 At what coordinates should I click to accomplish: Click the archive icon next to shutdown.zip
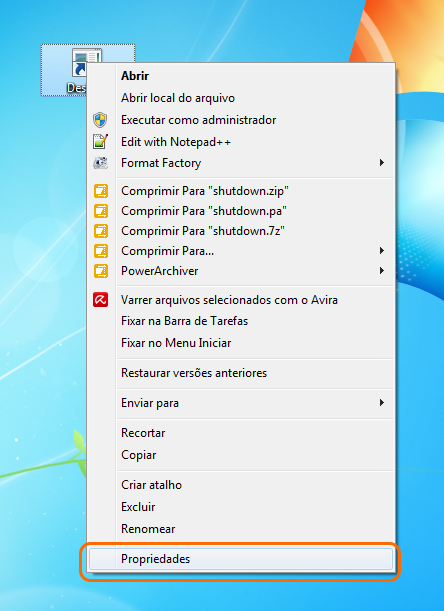(x=101, y=191)
